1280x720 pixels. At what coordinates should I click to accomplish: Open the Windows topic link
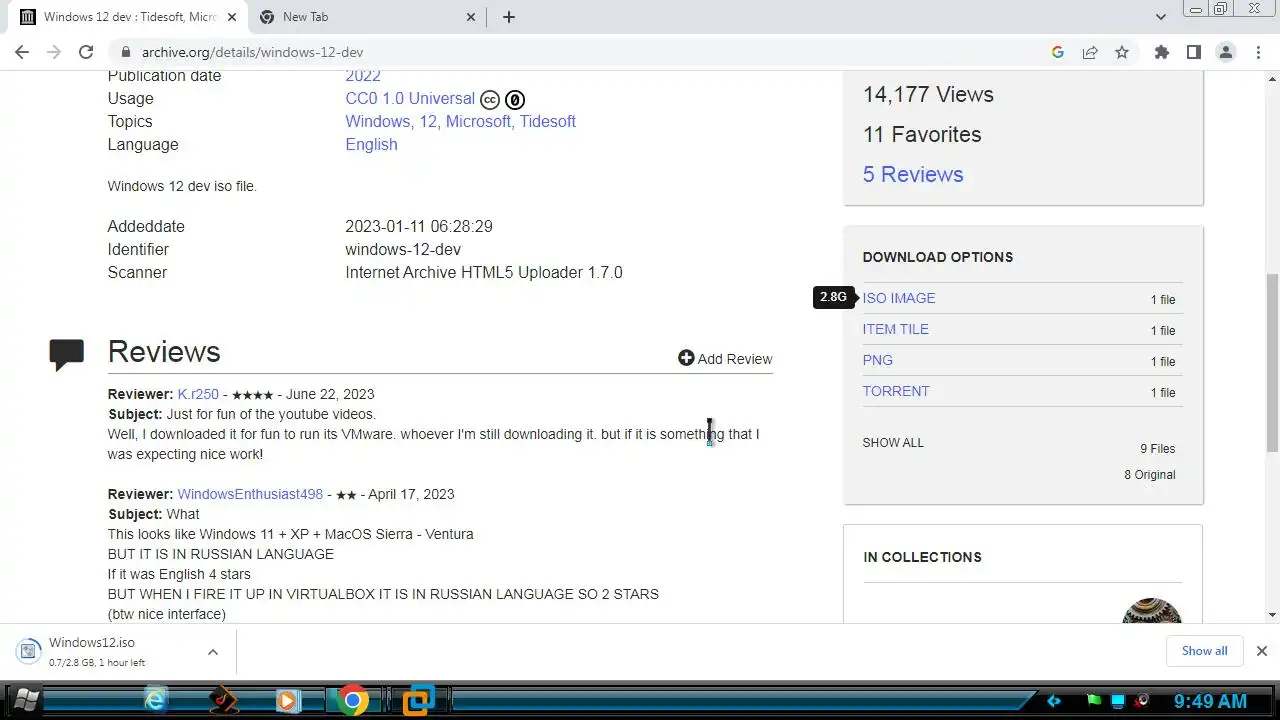click(x=377, y=121)
